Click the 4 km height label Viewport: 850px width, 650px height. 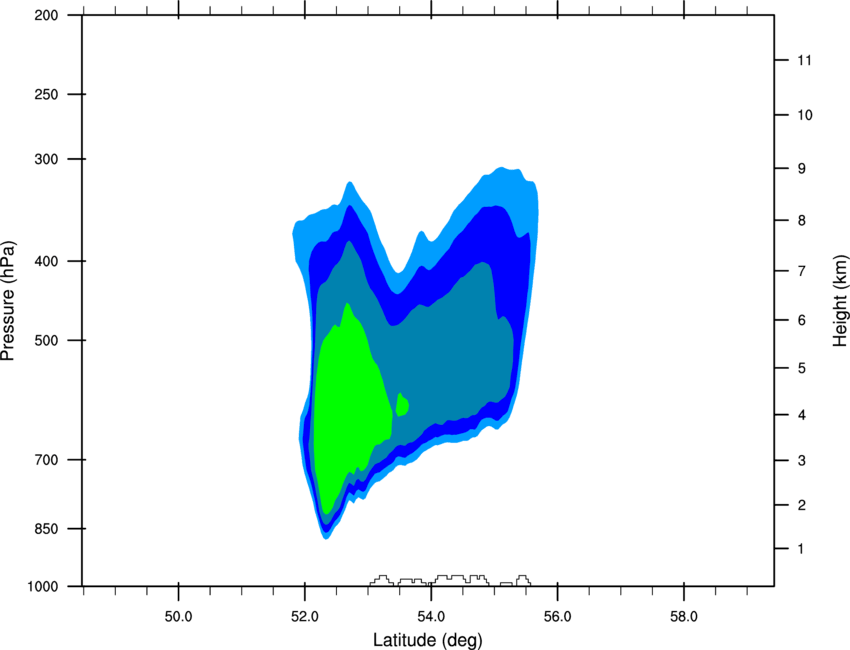802,415
